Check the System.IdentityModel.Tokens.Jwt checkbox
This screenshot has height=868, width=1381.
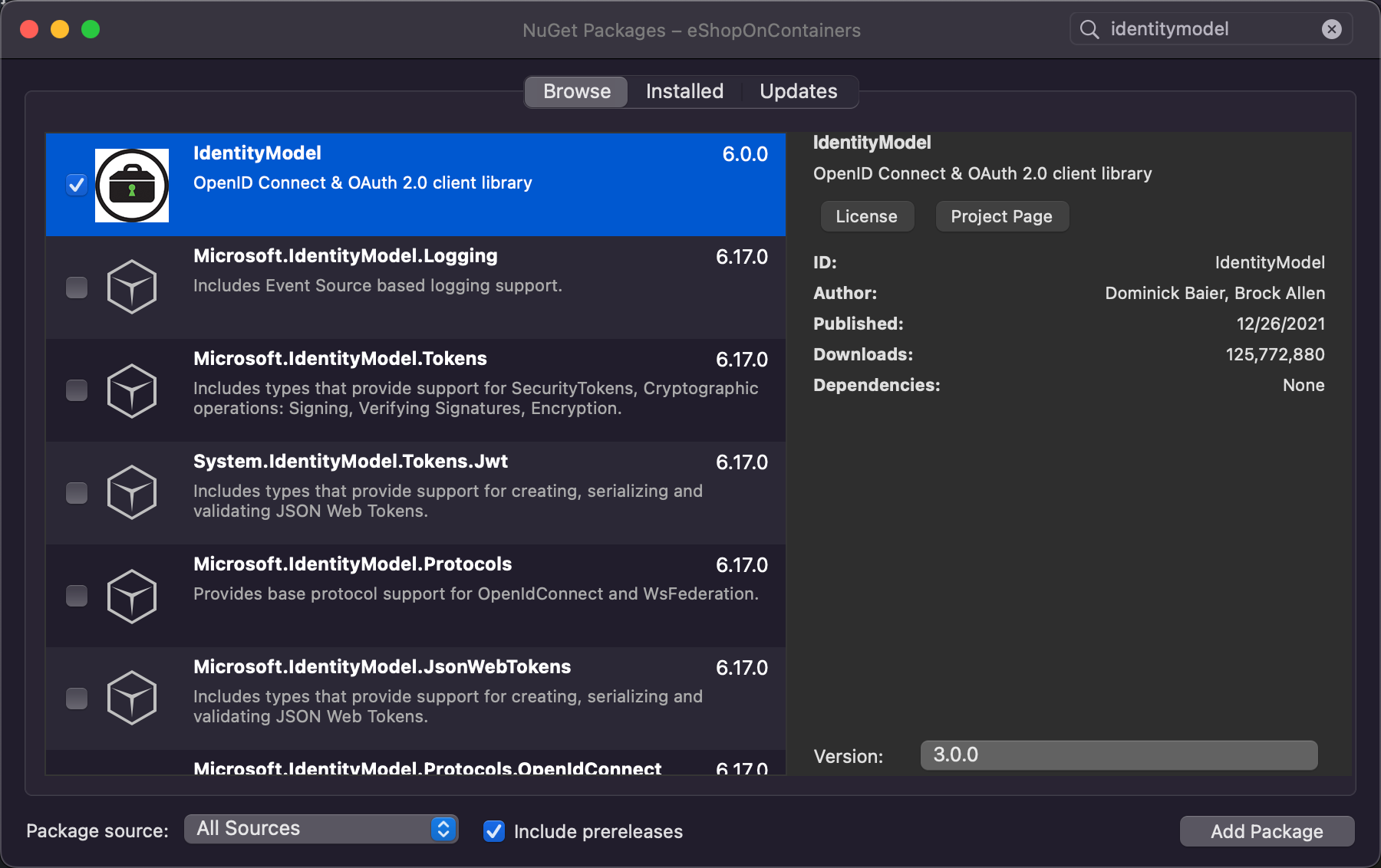tap(77, 493)
